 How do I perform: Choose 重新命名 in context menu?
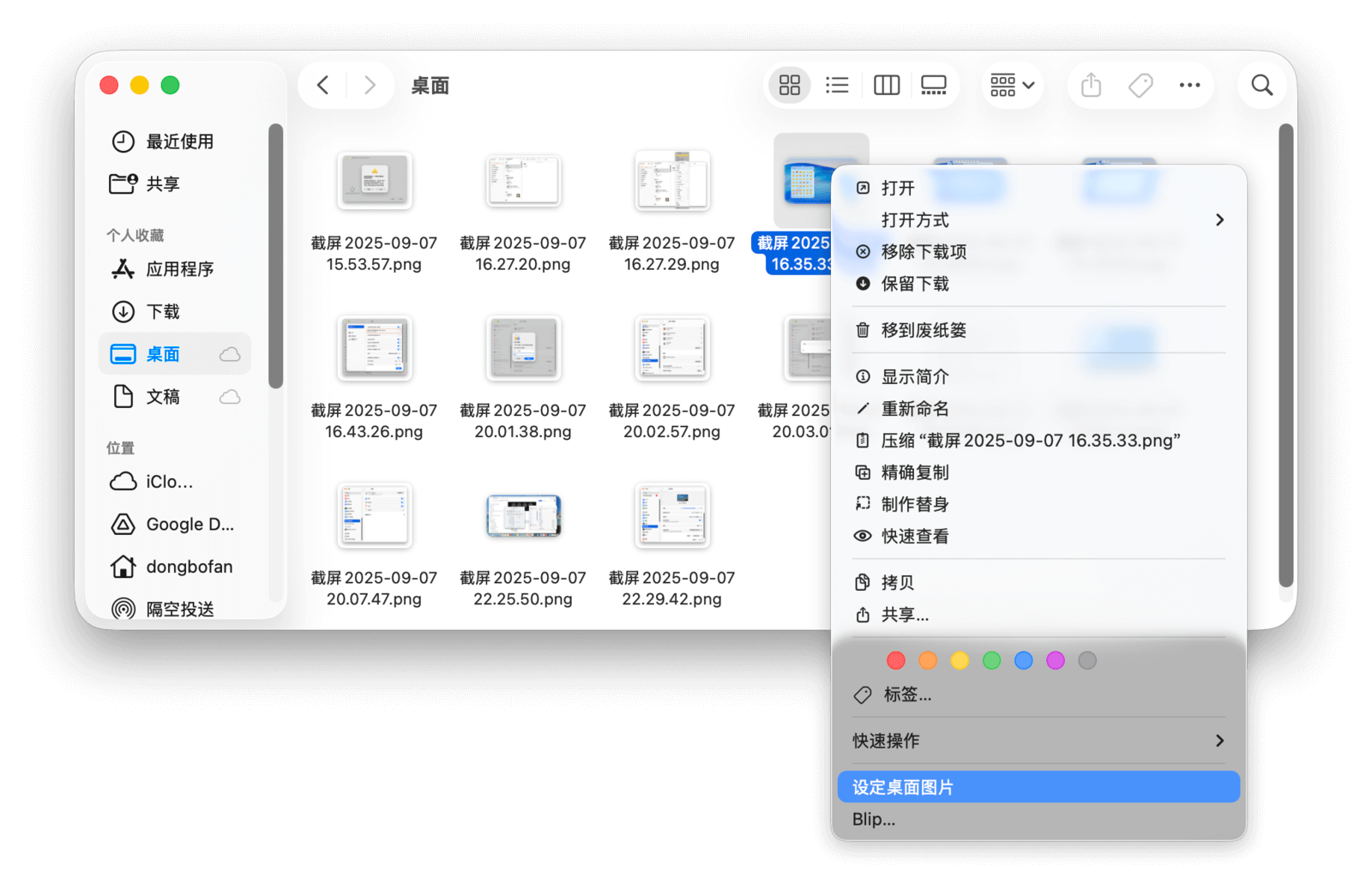click(x=915, y=409)
